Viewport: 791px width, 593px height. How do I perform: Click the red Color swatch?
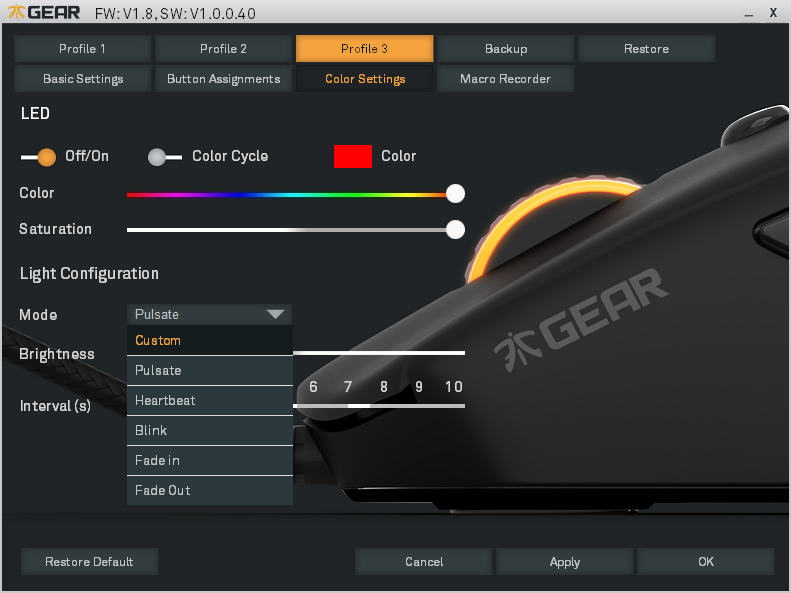(x=352, y=156)
